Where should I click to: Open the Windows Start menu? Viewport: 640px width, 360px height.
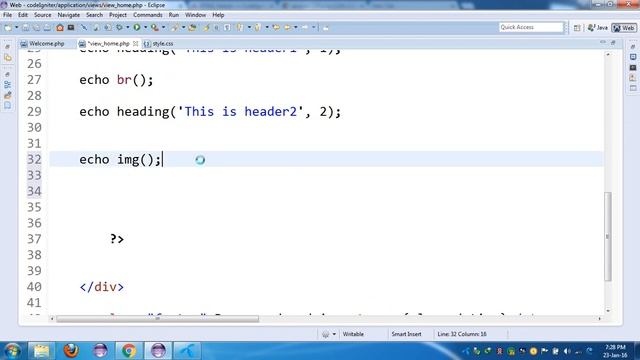[x=12, y=351]
